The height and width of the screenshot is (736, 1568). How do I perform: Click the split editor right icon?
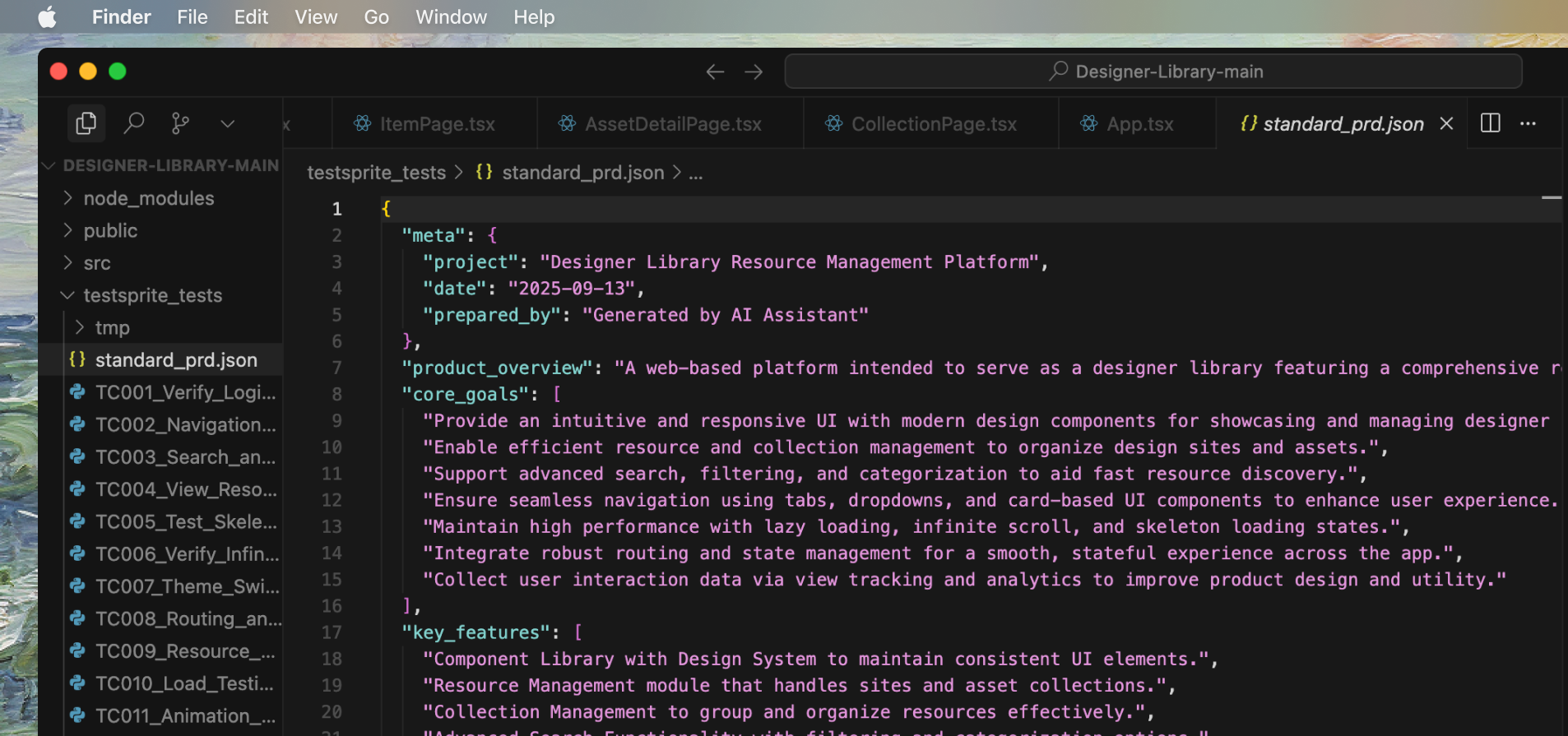tap(1490, 123)
